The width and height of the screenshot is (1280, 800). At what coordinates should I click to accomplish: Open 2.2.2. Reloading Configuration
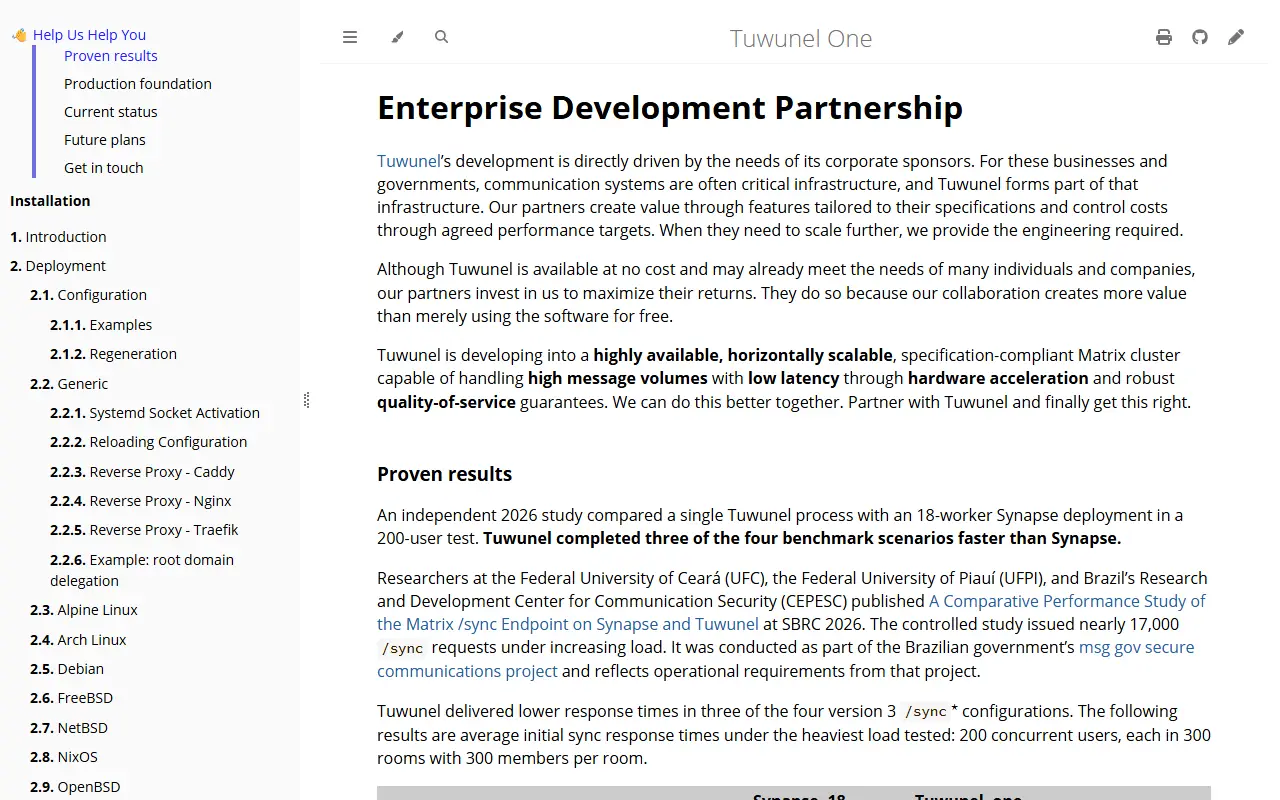(148, 442)
